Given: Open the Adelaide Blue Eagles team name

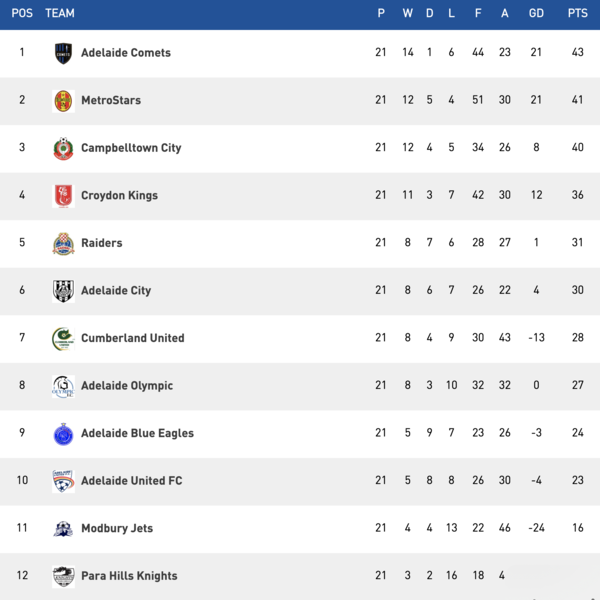Looking at the screenshot, I should 137,433.
